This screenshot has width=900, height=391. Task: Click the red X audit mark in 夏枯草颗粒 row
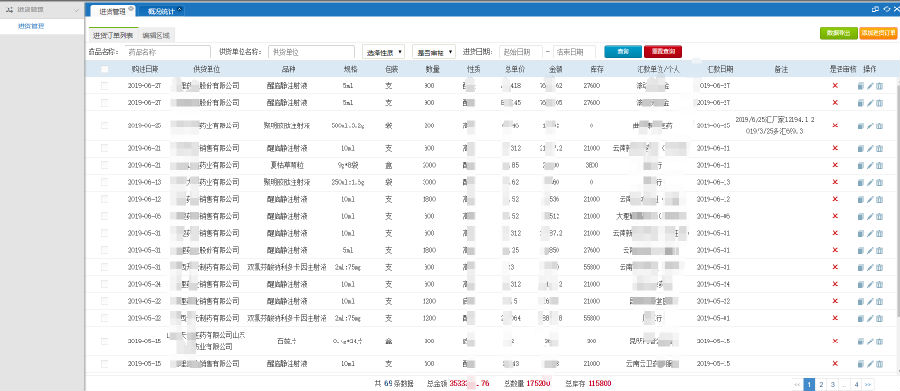tap(835, 165)
